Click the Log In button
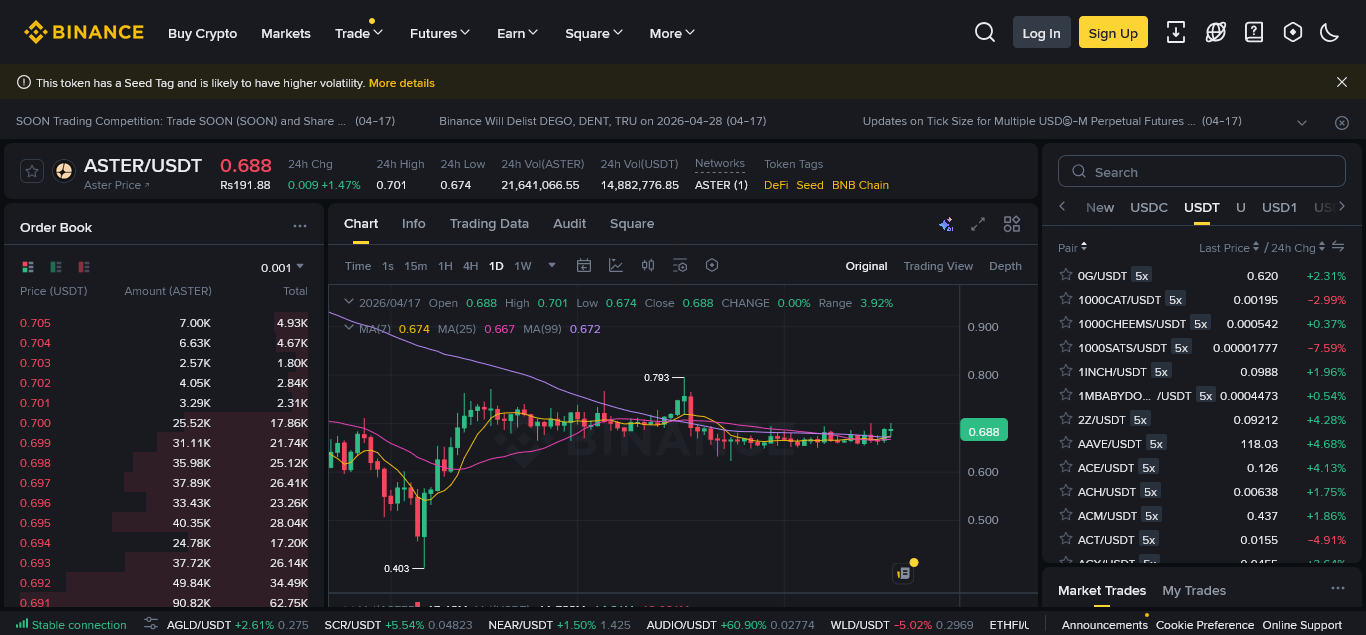 click(x=1041, y=32)
